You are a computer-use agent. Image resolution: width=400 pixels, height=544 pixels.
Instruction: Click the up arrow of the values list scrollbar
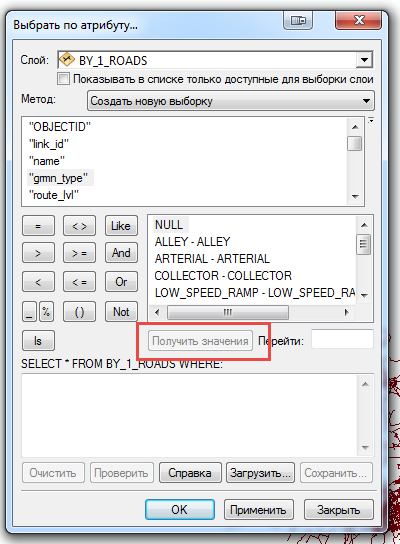point(364,225)
